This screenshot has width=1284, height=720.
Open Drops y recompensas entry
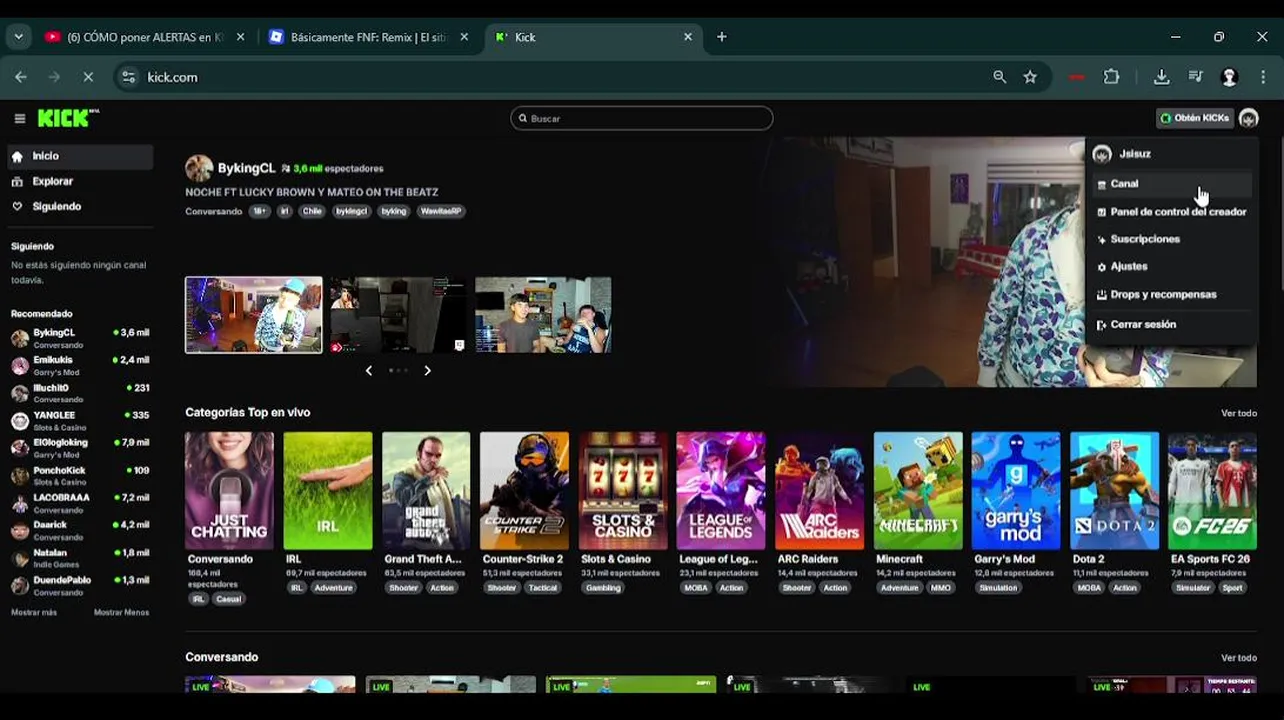[x=1171, y=295]
